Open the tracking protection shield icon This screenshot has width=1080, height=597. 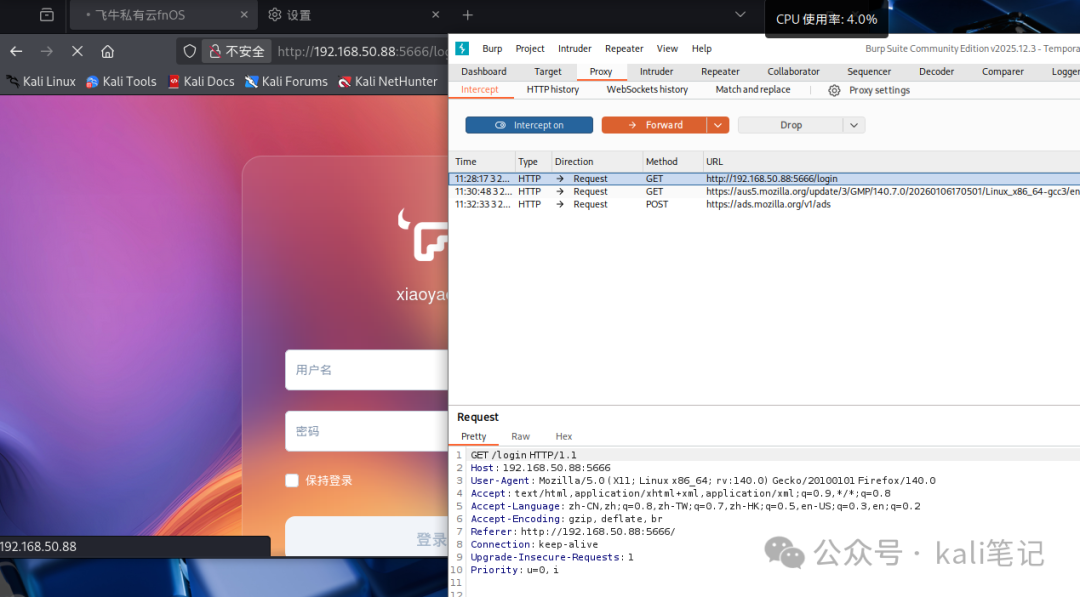[189, 50]
